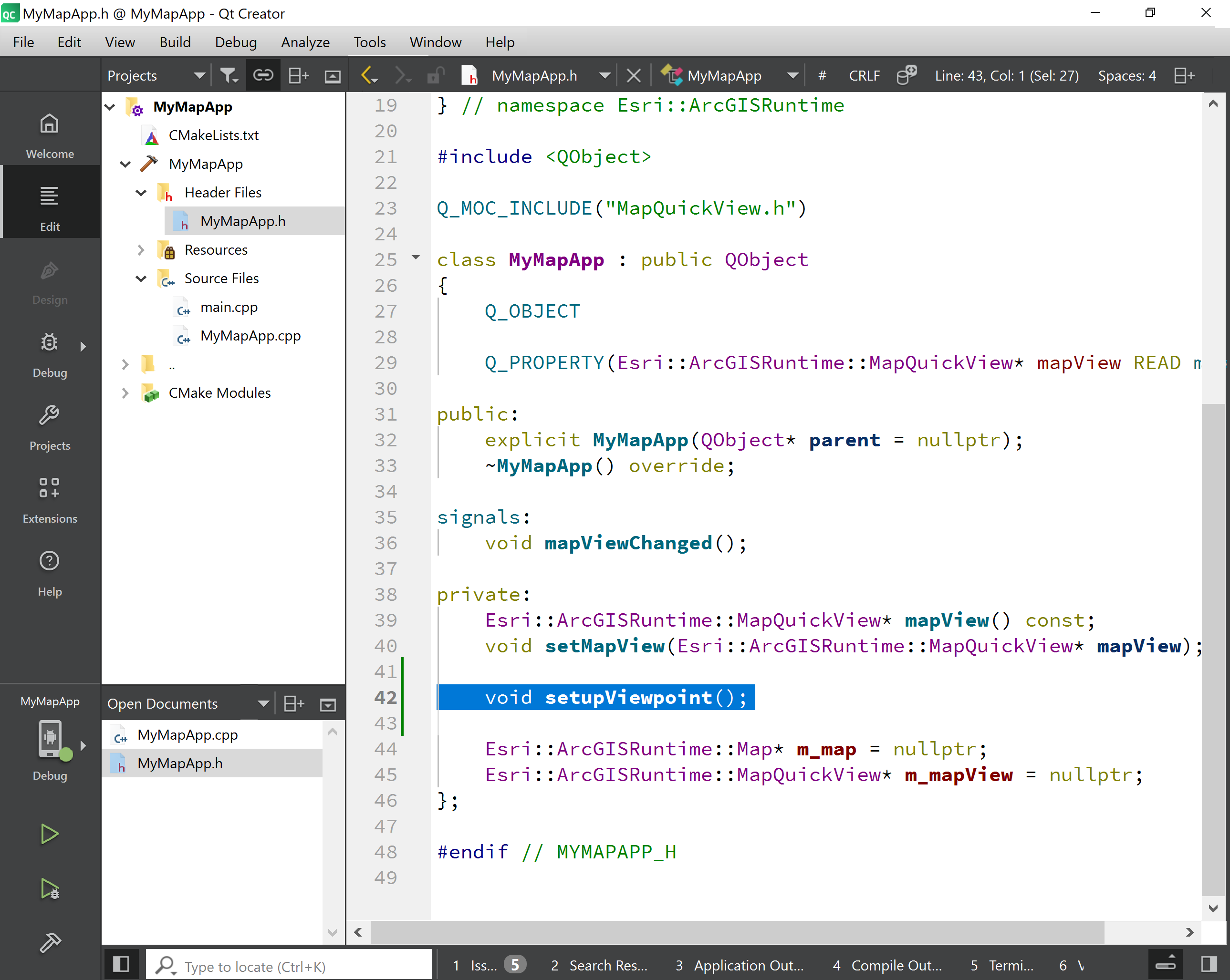Start debugging with the Run Debug icon
The image size is (1230, 980).
pos(50,889)
